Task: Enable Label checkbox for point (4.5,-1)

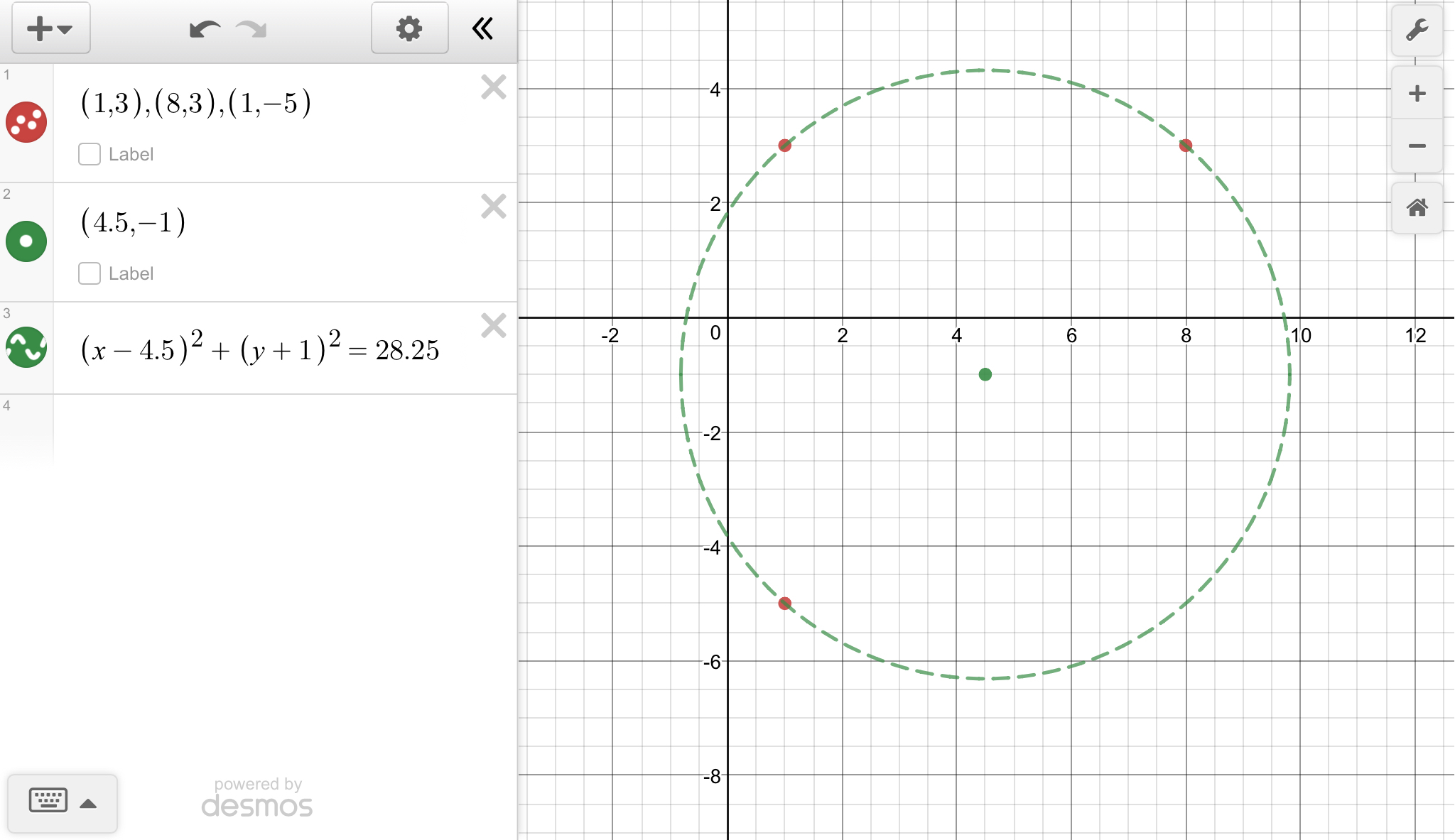Action: (x=90, y=273)
